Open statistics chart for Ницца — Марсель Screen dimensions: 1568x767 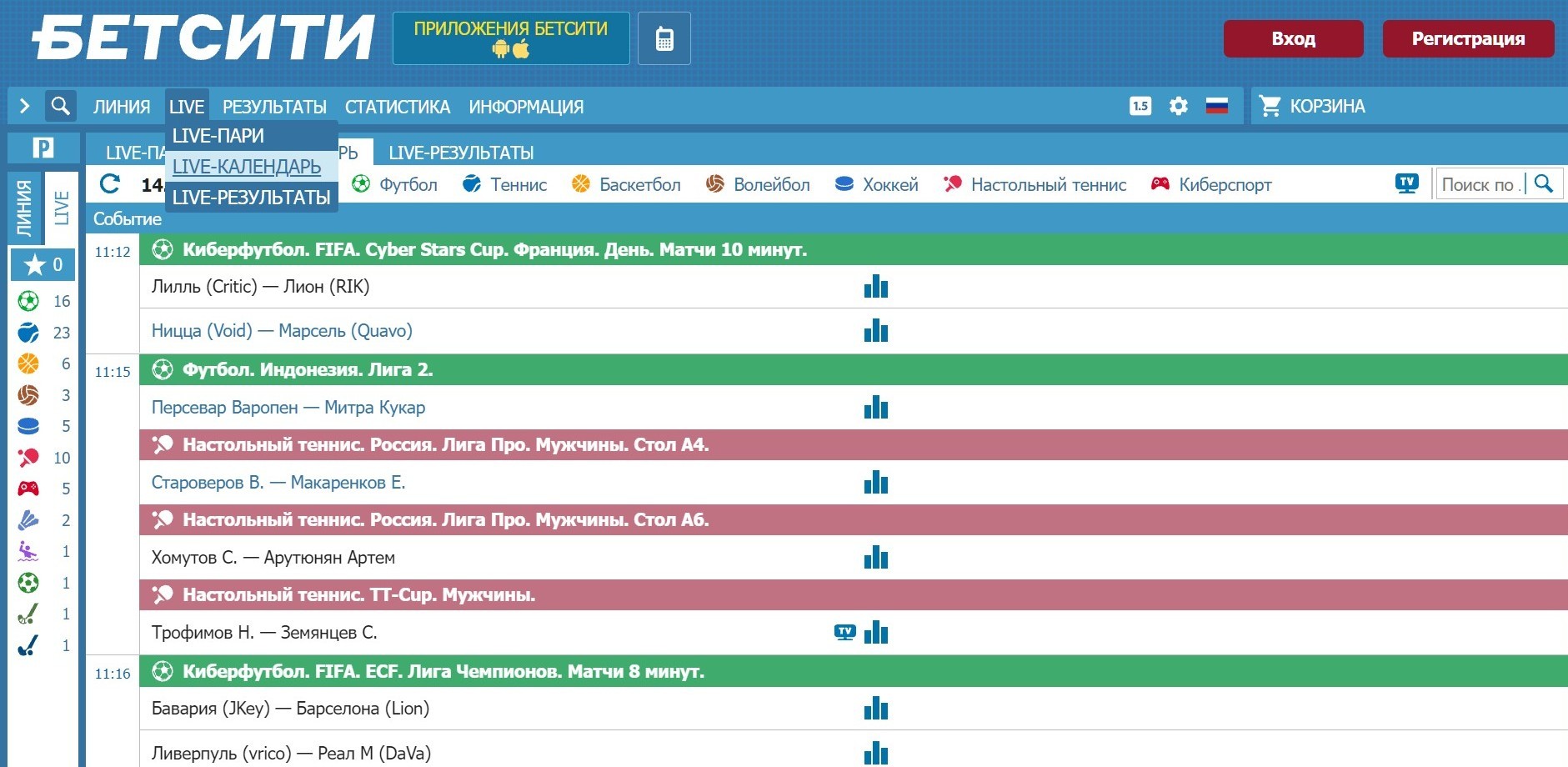(x=876, y=330)
